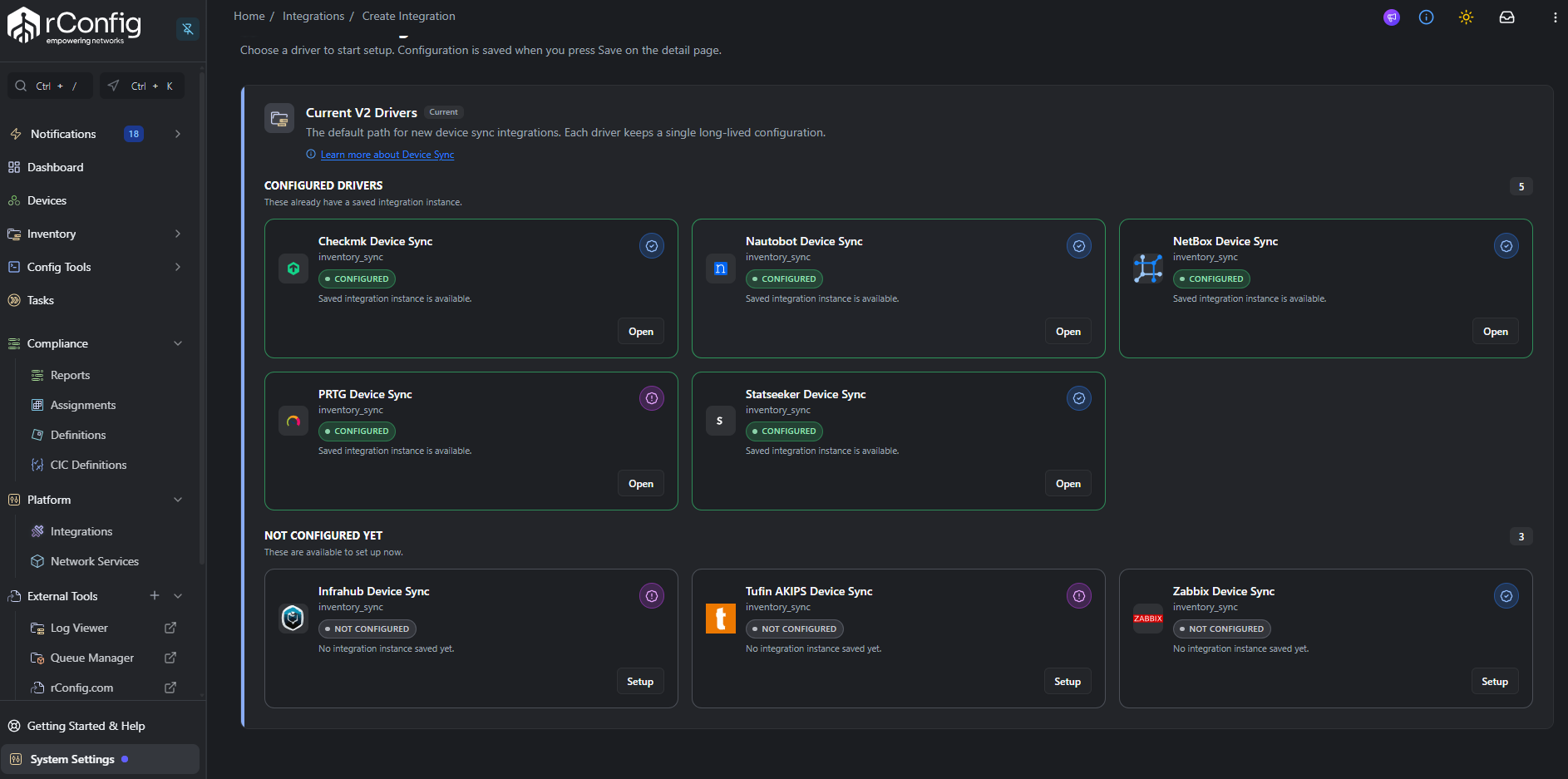Open Devices page
Screen dimensions: 1568x779
47,200
